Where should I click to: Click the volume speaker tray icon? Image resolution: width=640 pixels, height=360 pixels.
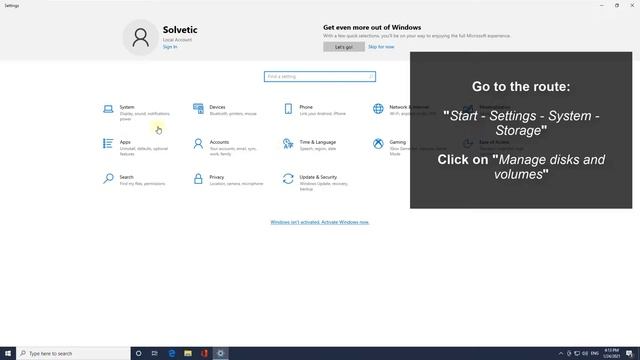[585, 353]
